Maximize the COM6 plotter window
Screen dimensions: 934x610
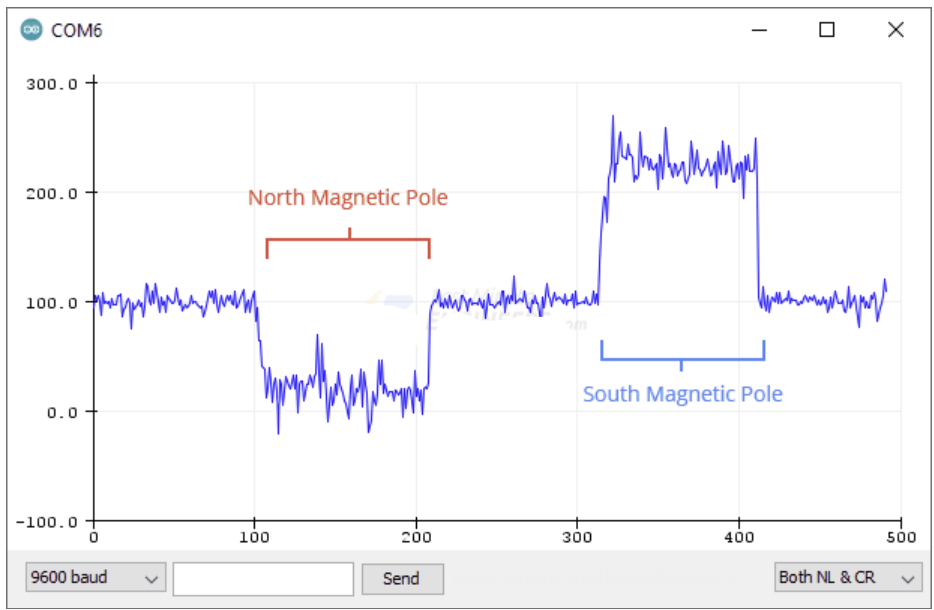tap(827, 30)
